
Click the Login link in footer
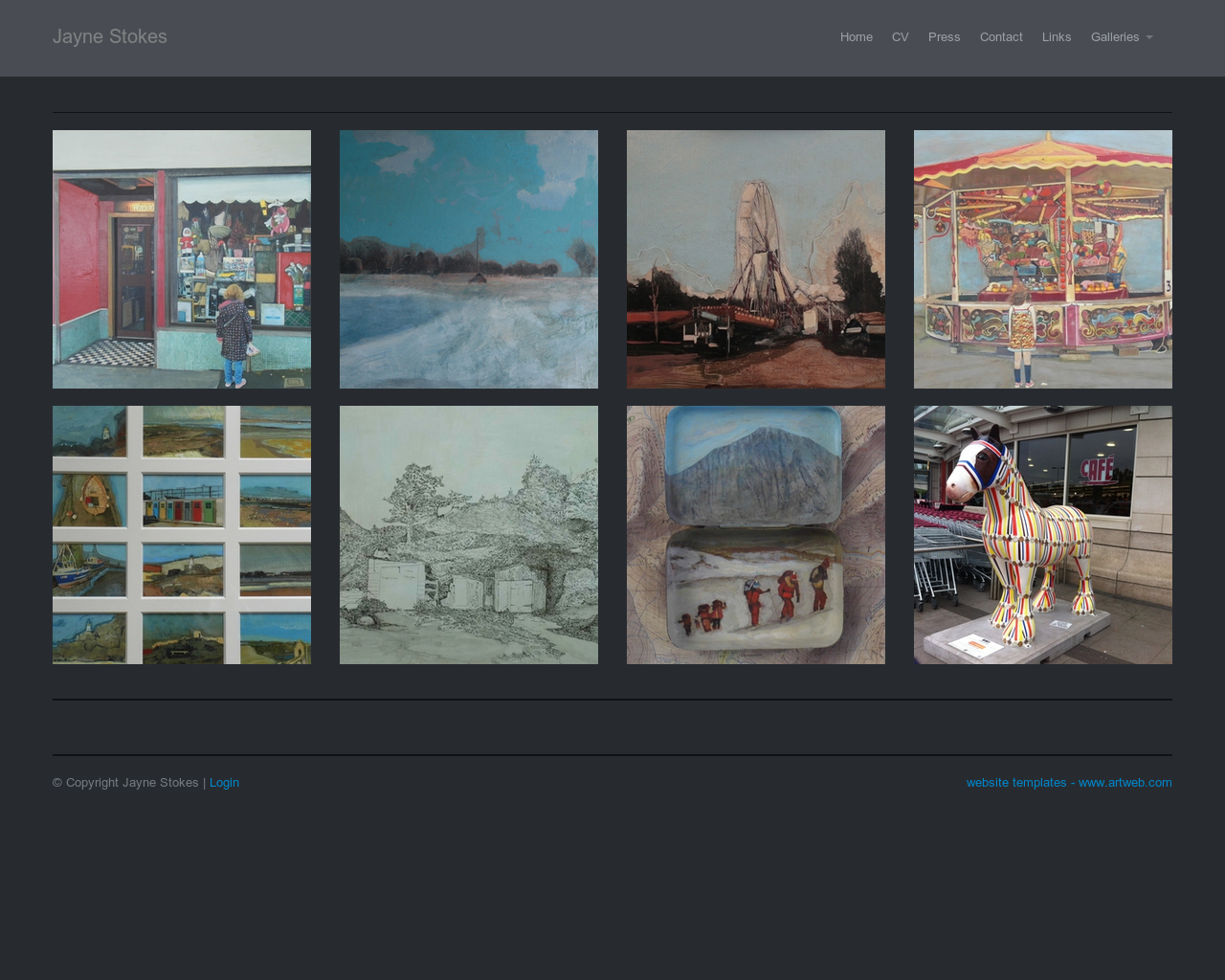(x=224, y=783)
